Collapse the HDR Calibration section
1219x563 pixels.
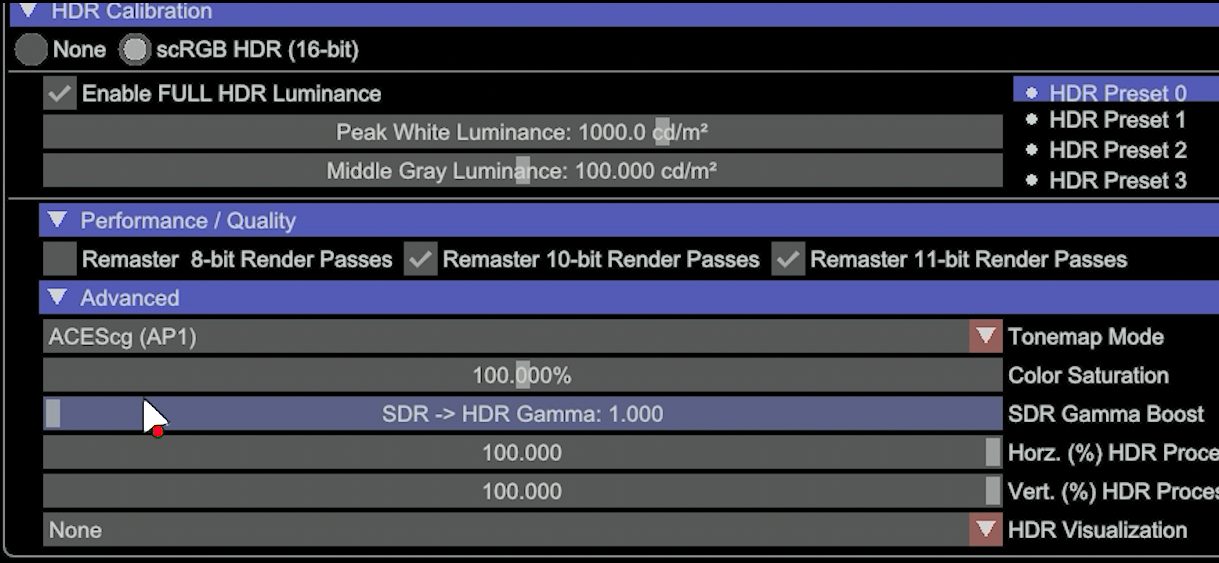click(x=28, y=12)
